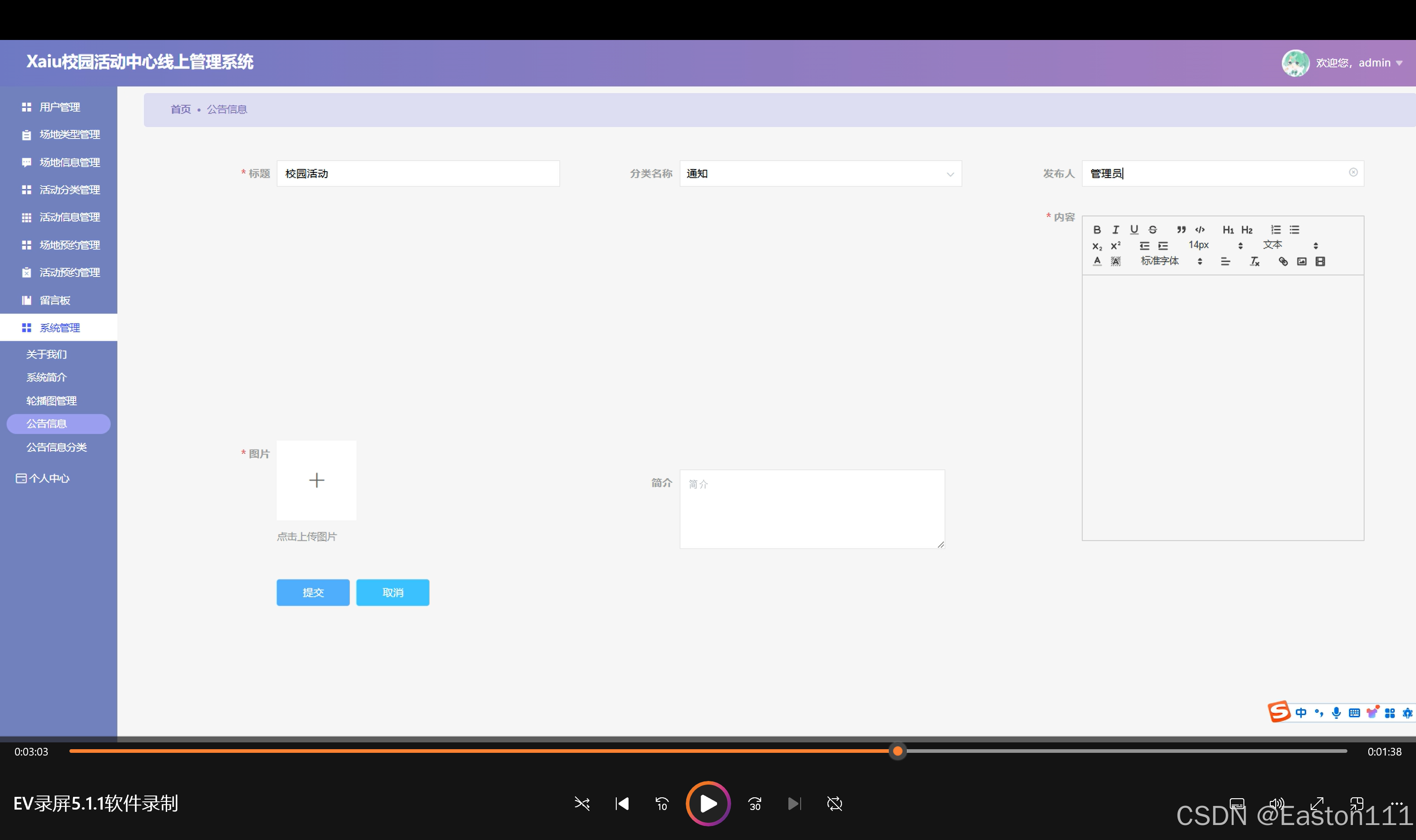Image resolution: width=1416 pixels, height=840 pixels.
Task: Open 活动信息管理 in the sidebar
Action: point(59,217)
